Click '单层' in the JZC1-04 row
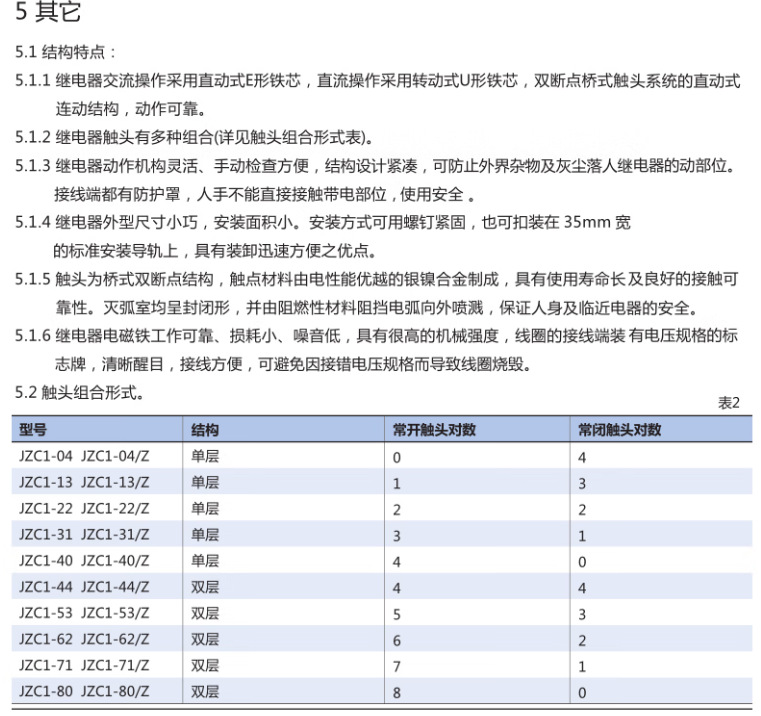 point(205,456)
